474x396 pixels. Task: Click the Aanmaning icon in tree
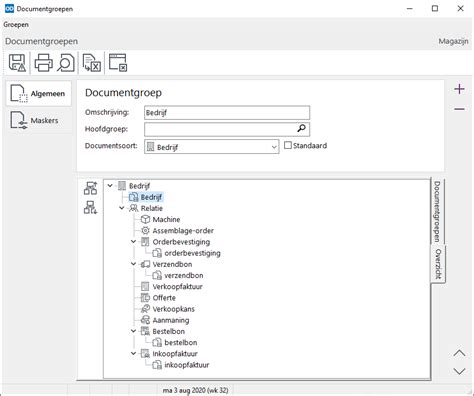click(145, 320)
